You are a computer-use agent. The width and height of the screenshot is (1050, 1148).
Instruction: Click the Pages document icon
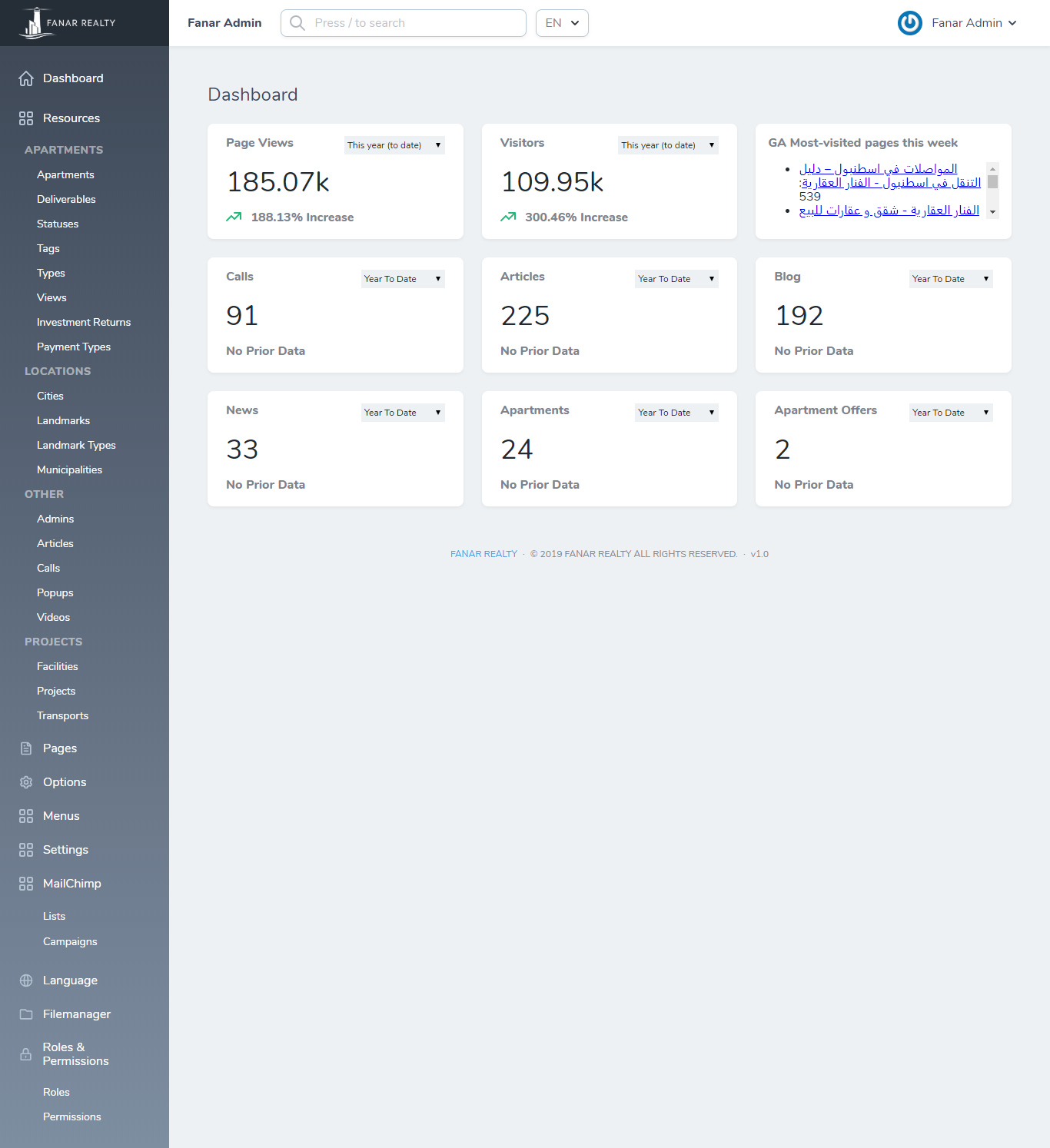coord(26,748)
